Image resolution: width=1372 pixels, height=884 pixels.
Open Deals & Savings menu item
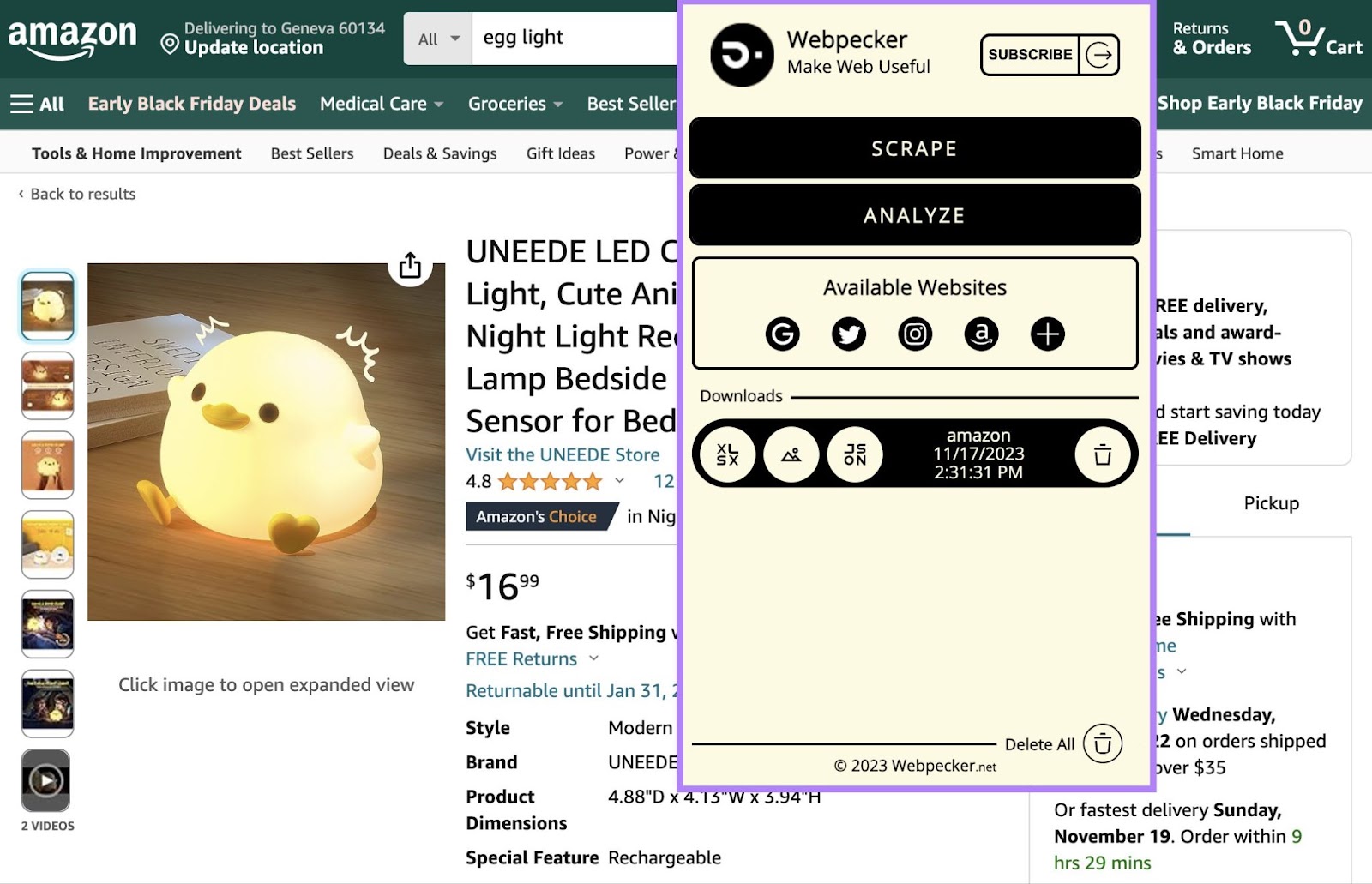pos(440,153)
